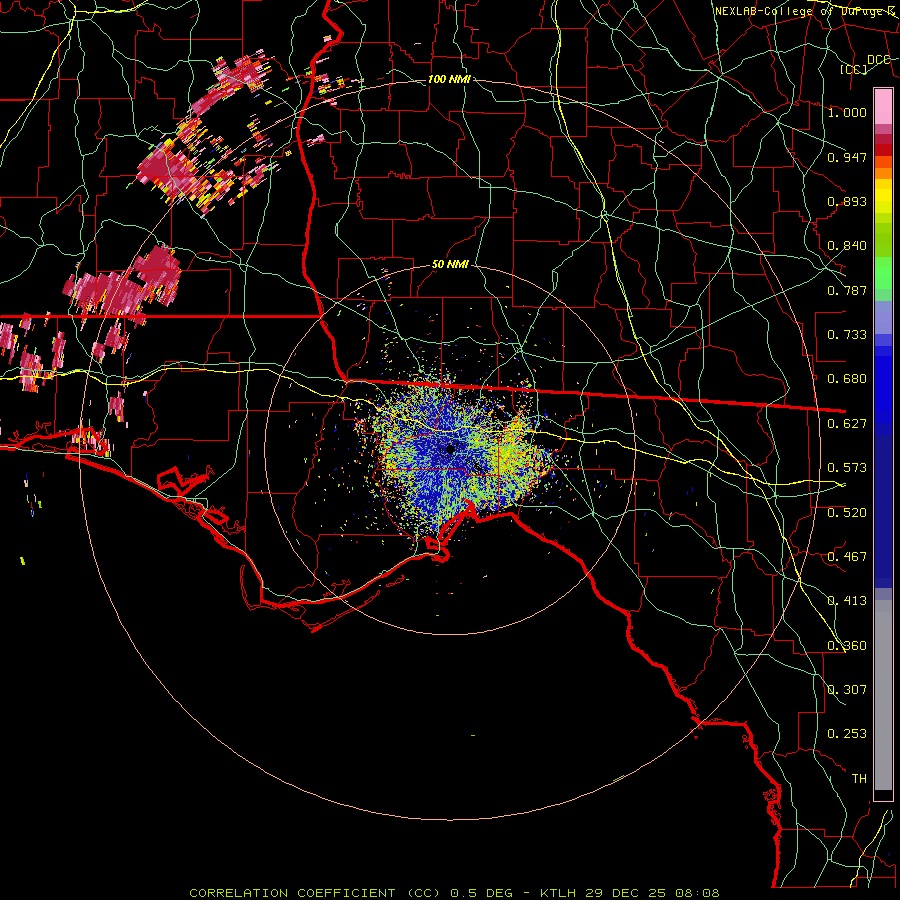This screenshot has width=900, height=900.
Task: Click the 0.680 scale value
Action: (847, 379)
